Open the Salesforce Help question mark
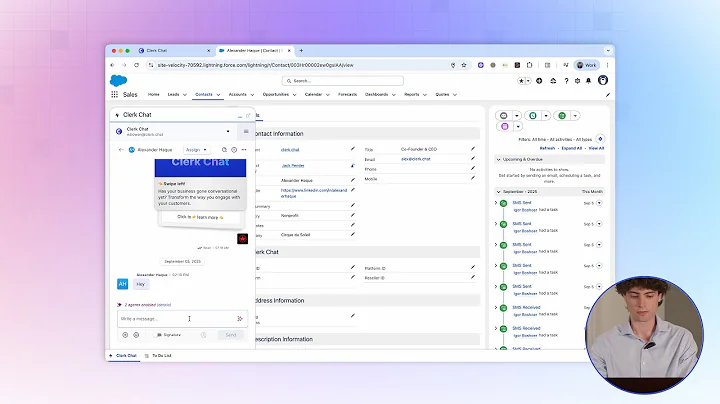The height and width of the screenshot is (404, 720). point(566,81)
